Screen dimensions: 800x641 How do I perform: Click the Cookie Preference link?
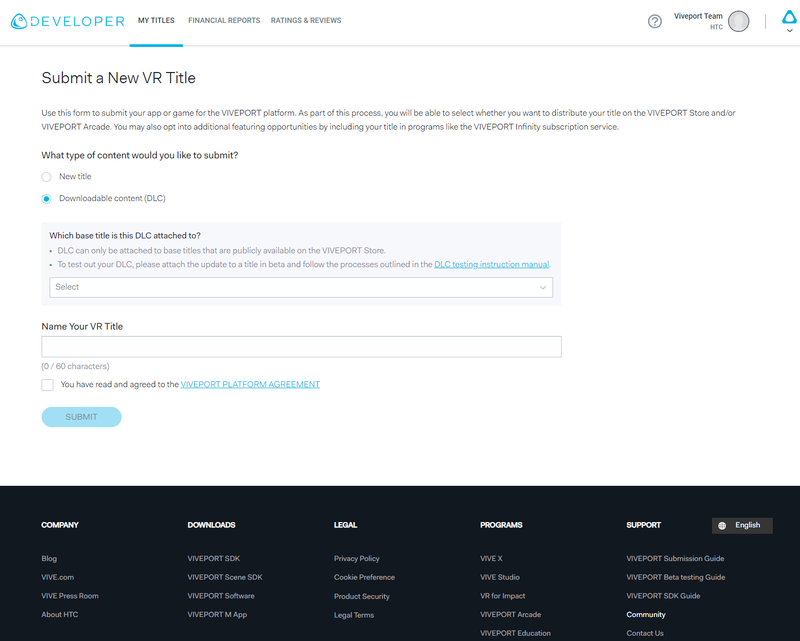point(364,577)
